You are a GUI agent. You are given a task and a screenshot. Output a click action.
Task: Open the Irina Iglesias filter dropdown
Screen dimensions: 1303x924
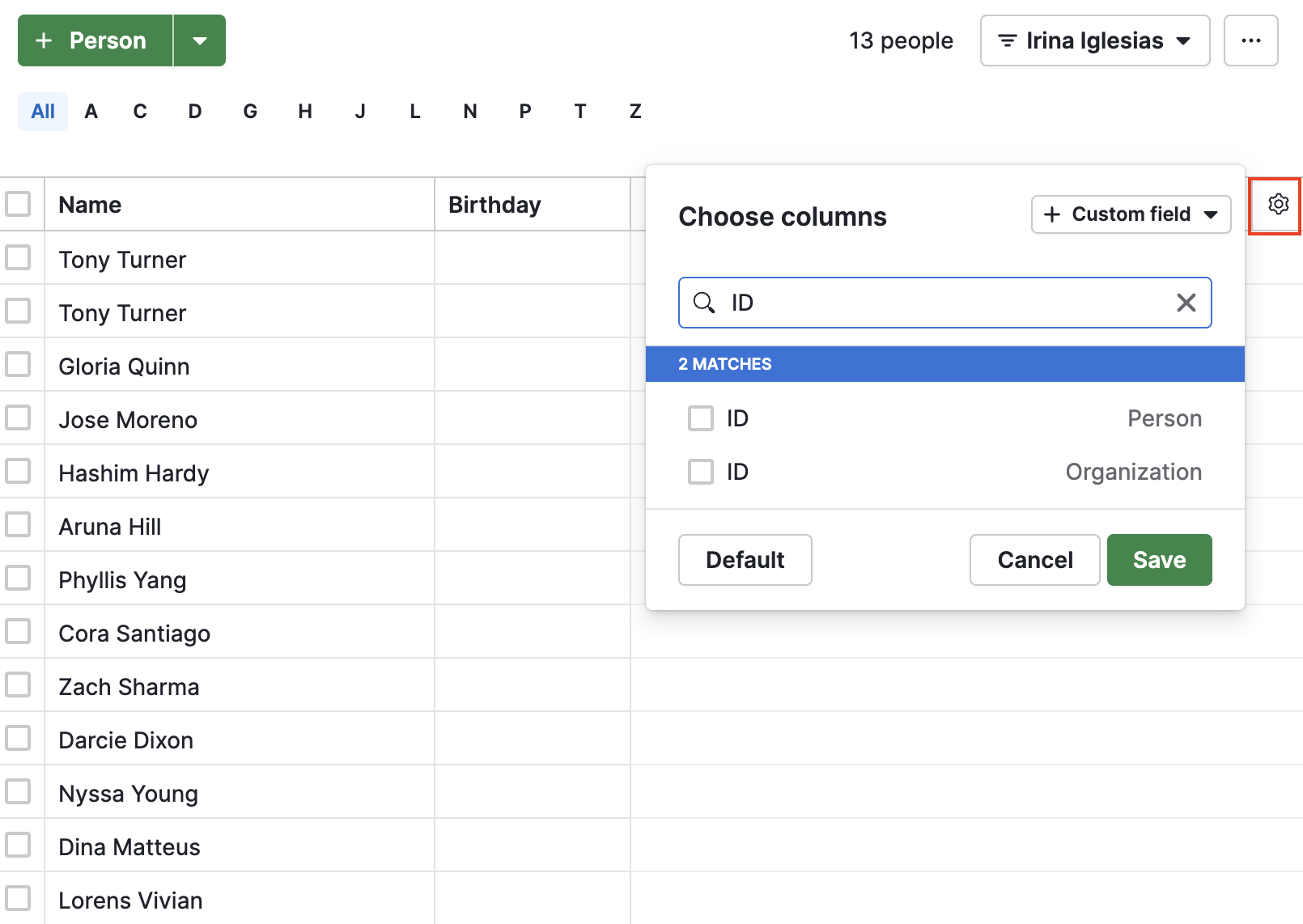click(1184, 40)
